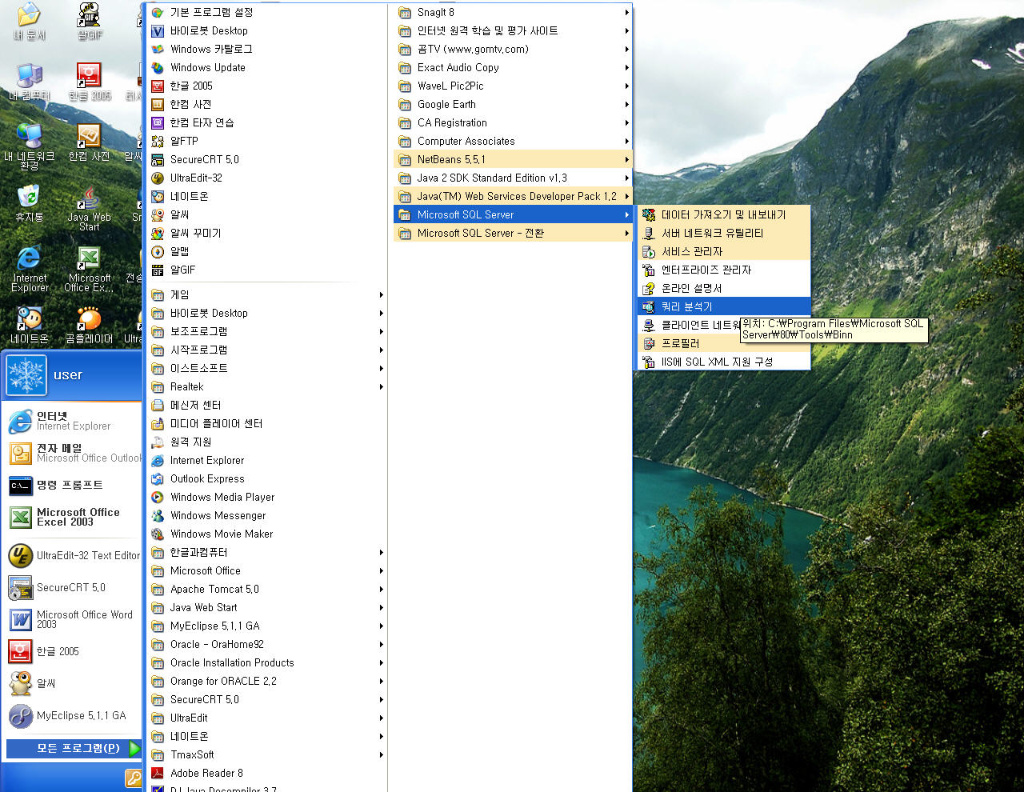Open 한글과컴퓨터 folder
This screenshot has width=1024, height=792.
point(266,552)
